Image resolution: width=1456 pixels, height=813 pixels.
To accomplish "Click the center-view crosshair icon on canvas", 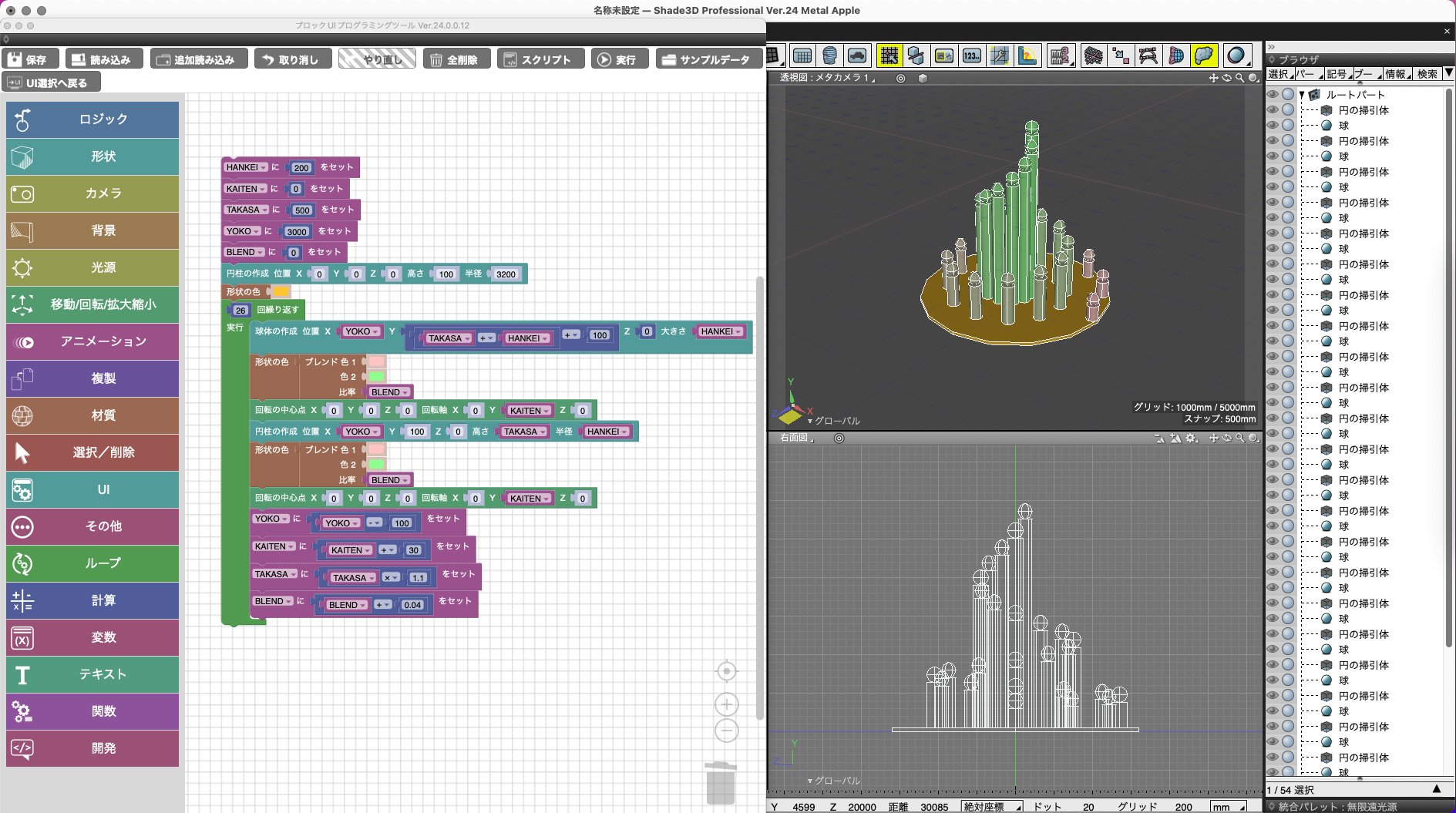I will click(726, 671).
